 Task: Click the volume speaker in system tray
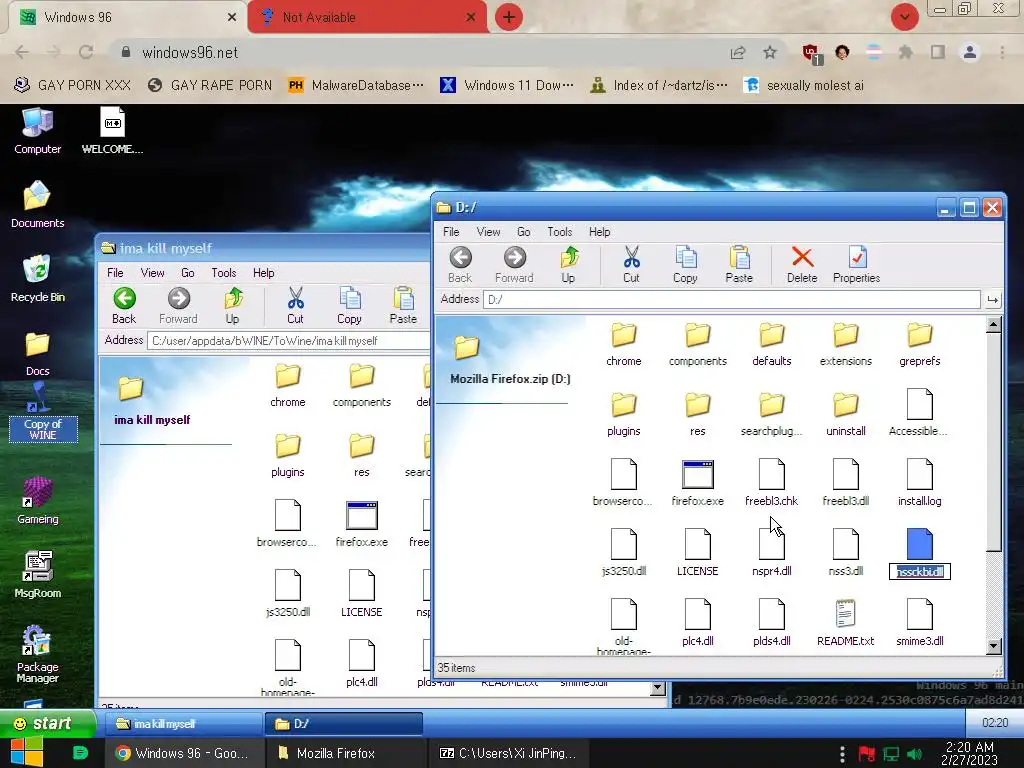pos(914,754)
